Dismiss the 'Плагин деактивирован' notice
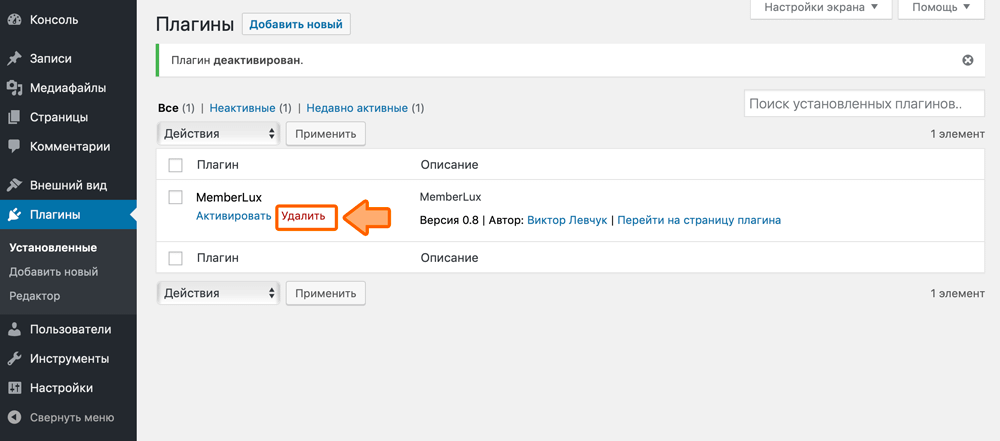Image resolution: width=1000 pixels, height=441 pixels. [967, 60]
